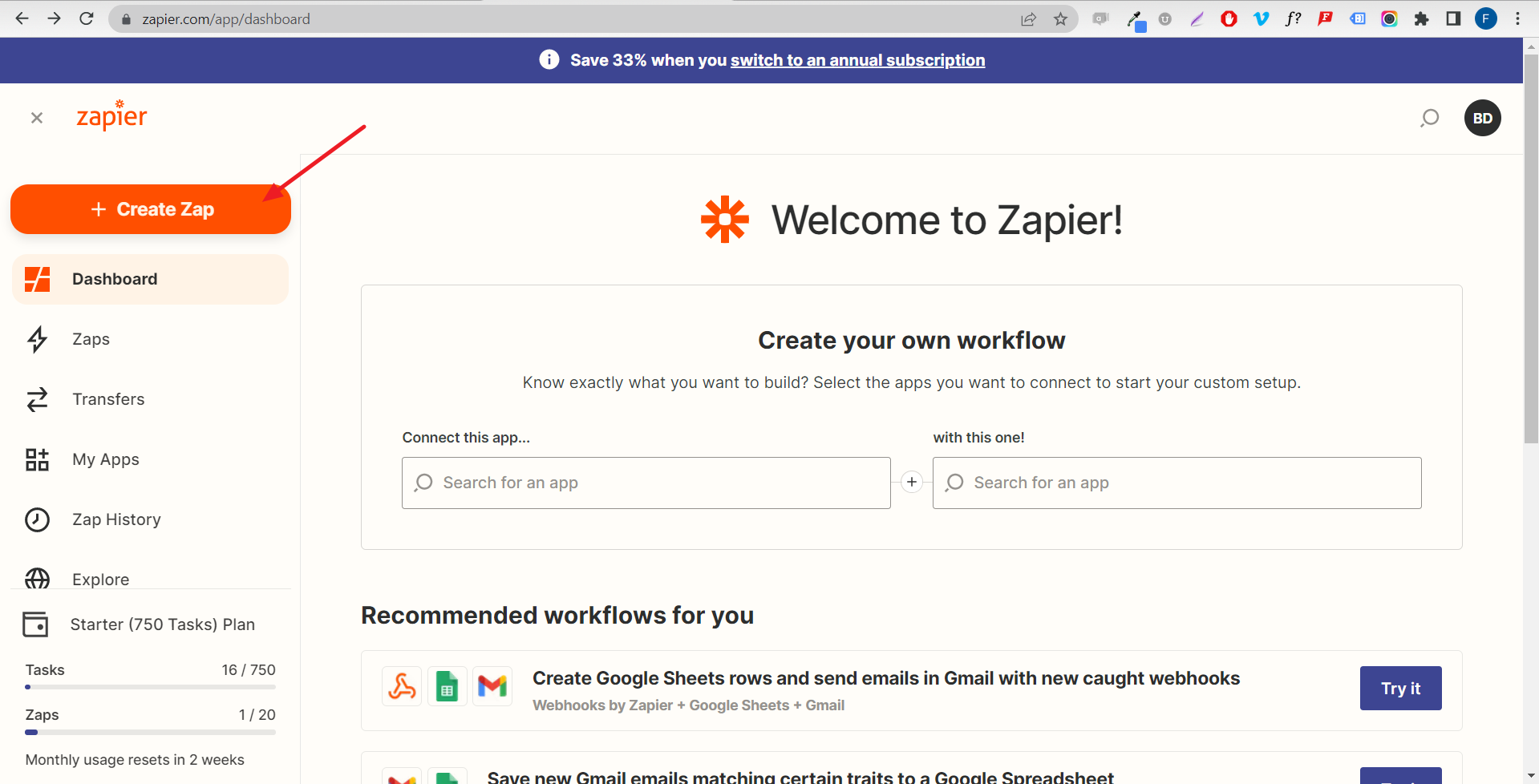Viewport: 1539px width, 784px height.
Task: Click the '1 / 20' zaps count
Action: click(257, 715)
